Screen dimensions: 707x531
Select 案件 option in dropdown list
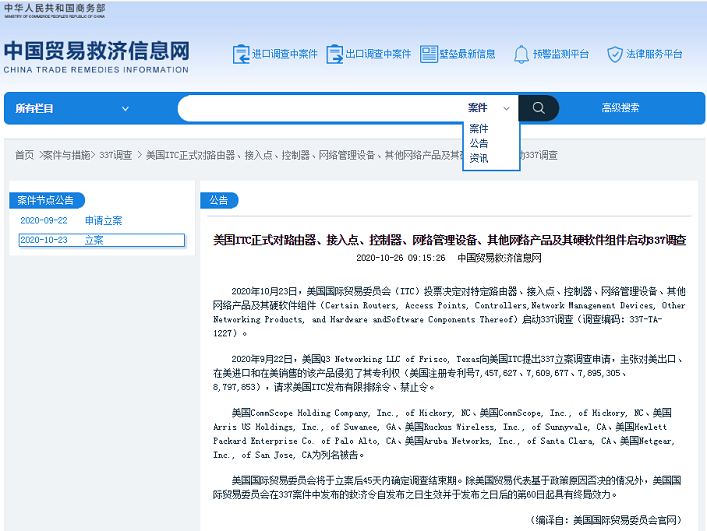click(x=479, y=129)
